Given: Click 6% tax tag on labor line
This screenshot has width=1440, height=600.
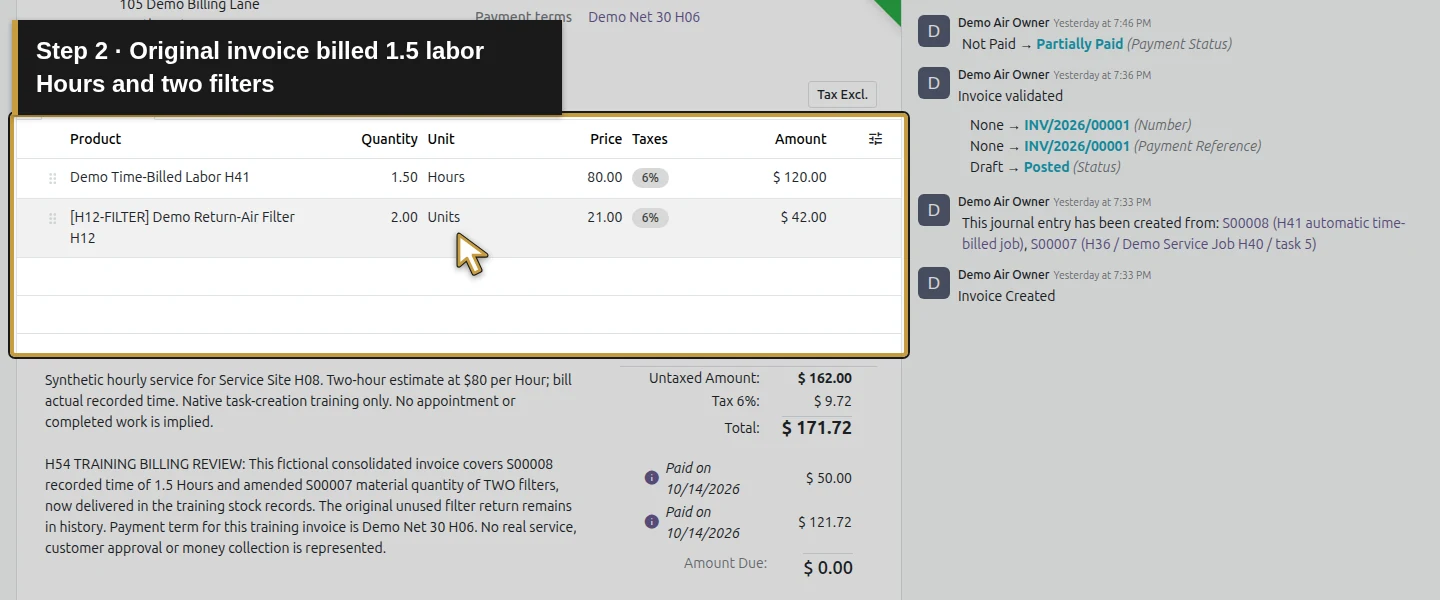Looking at the screenshot, I should pyautogui.click(x=650, y=178).
